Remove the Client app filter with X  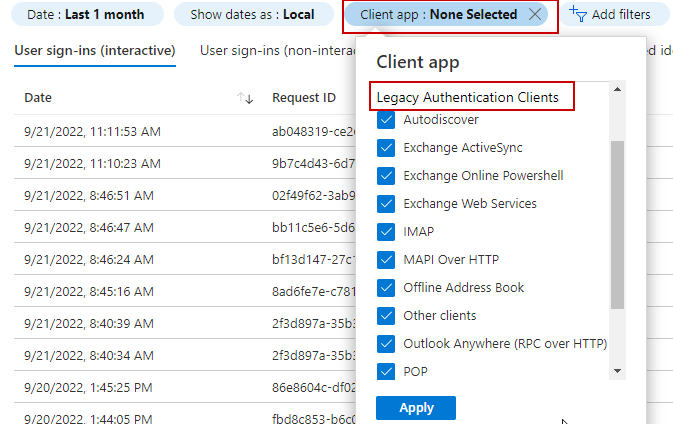coord(536,15)
